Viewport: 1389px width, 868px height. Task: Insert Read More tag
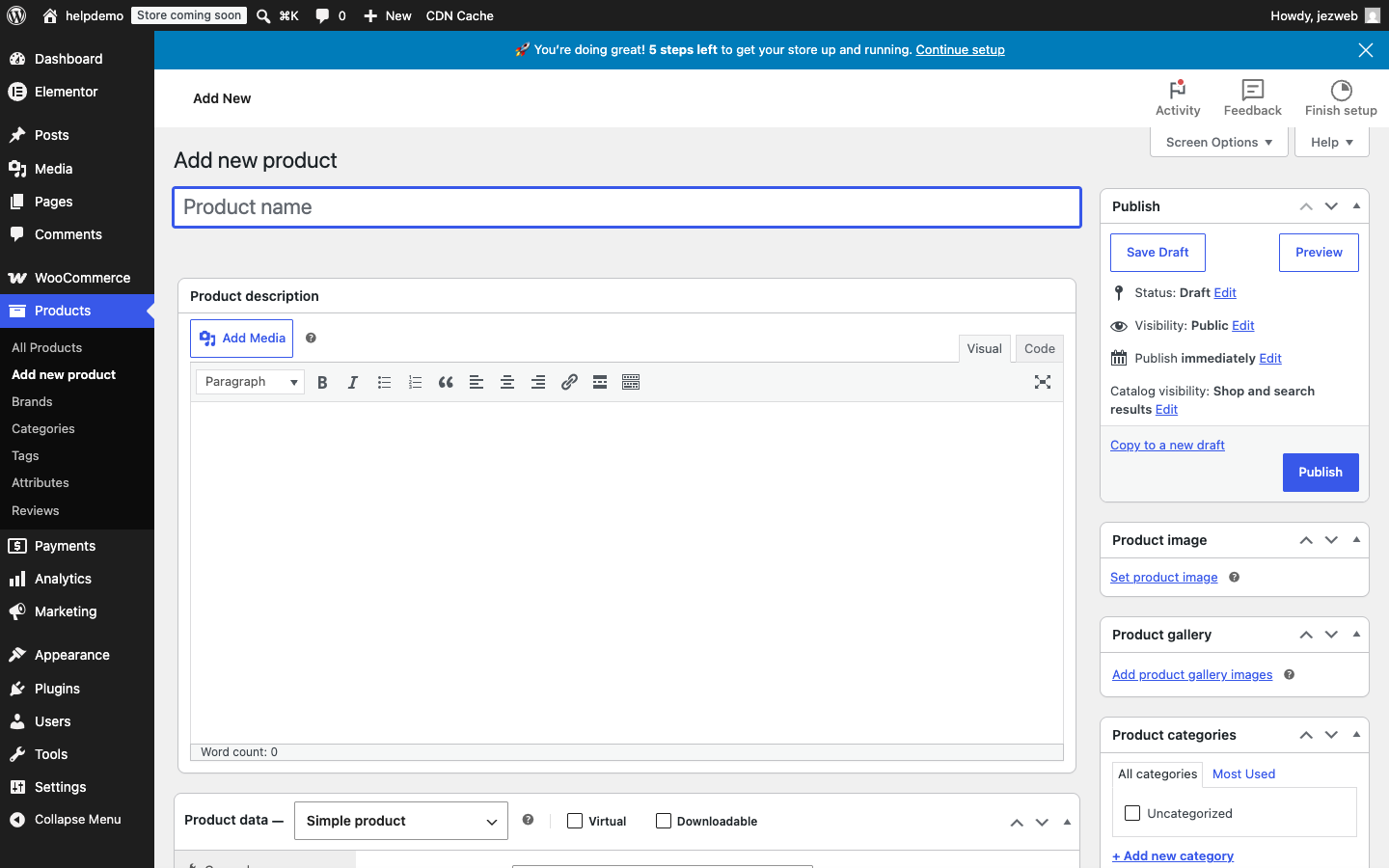pos(600,383)
